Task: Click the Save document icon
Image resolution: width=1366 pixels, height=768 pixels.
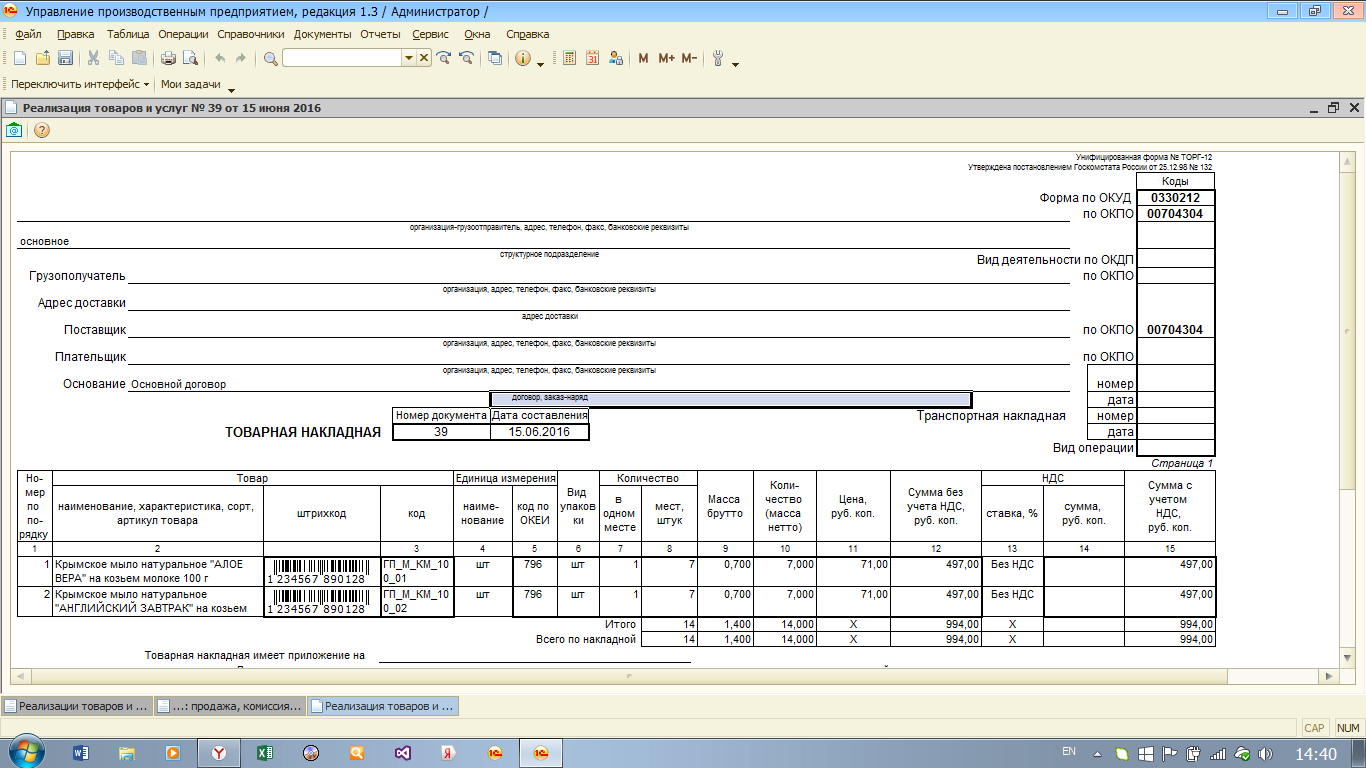Action: [65, 58]
